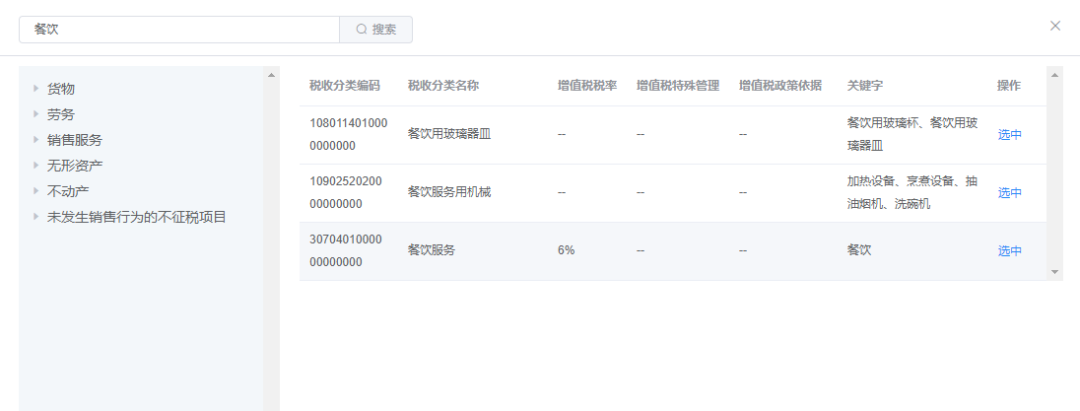The height and width of the screenshot is (411, 1080).
Task: Expand the 不动产 tree arrow
Action: 36,191
